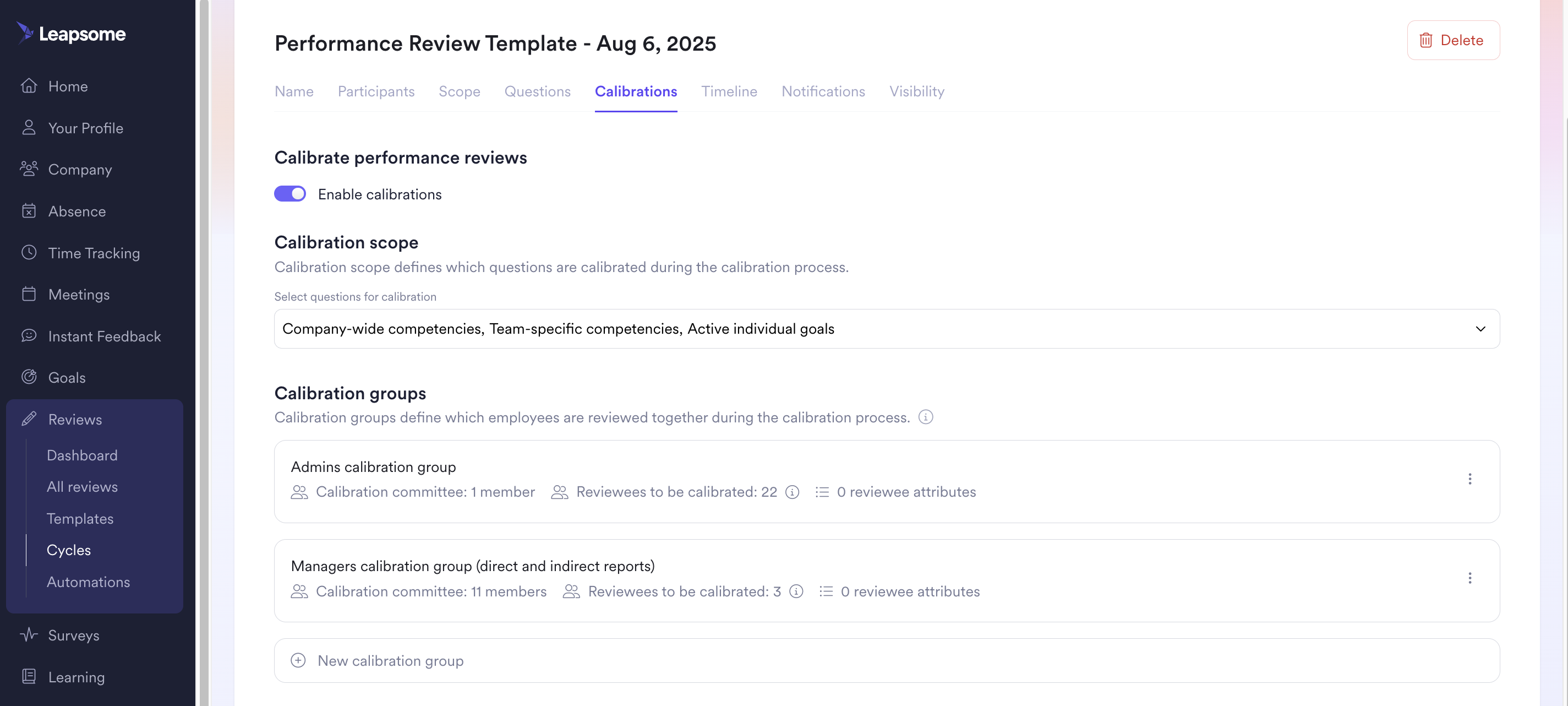Click the Absence calendar icon
Screen dimensions: 1568x706
29,211
